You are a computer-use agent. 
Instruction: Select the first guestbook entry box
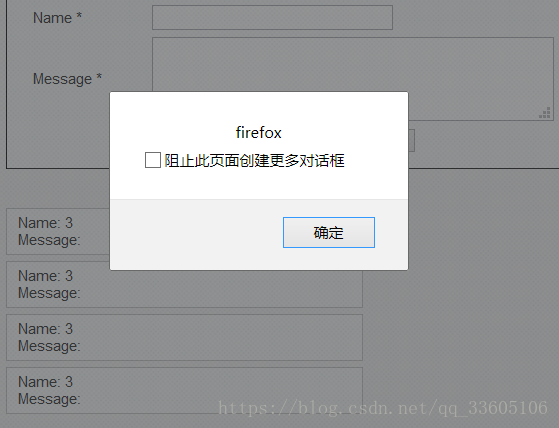point(58,232)
